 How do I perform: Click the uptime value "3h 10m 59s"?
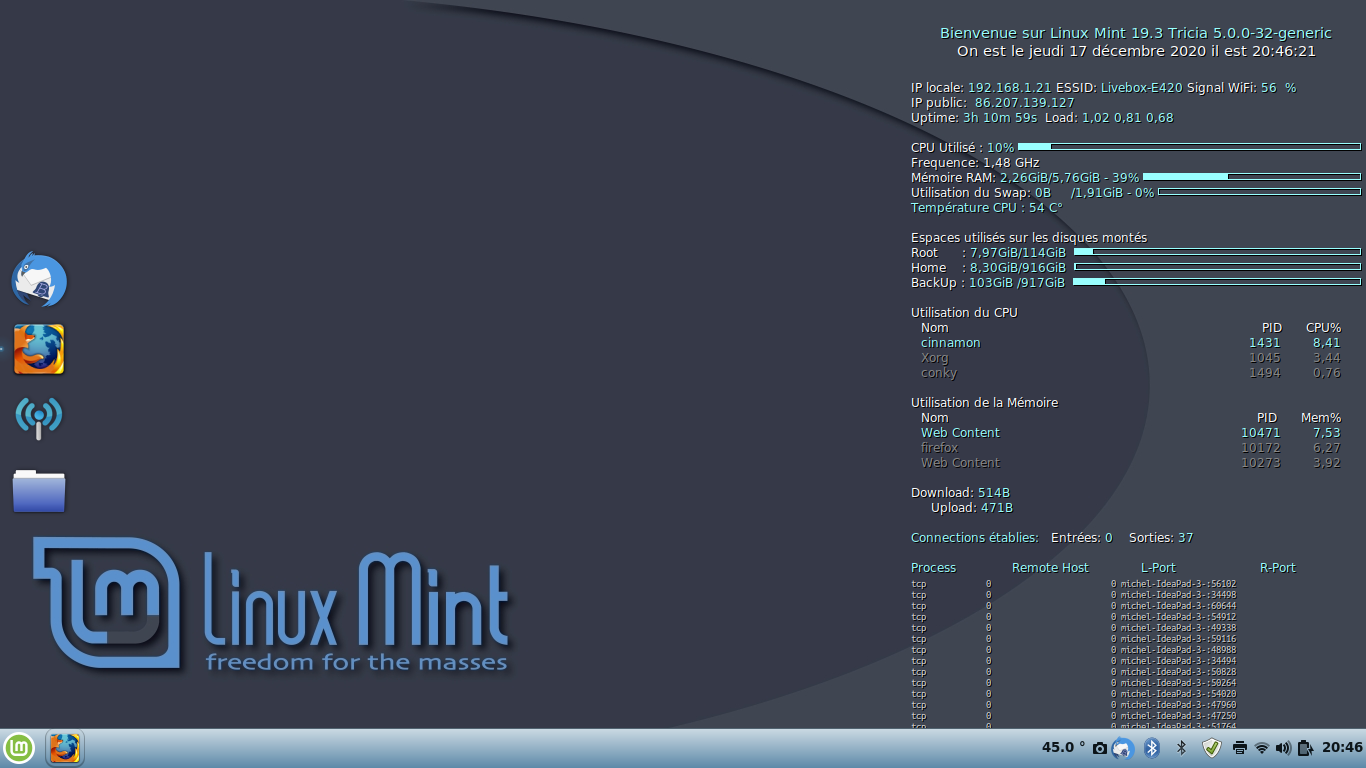[x=1000, y=118]
